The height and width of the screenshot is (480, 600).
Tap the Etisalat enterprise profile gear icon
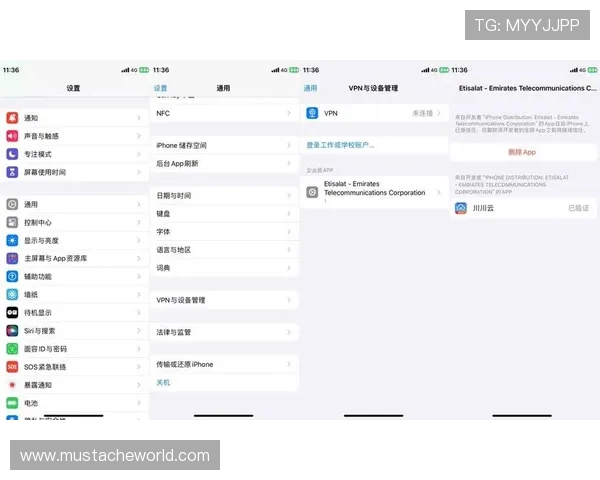coord(312,192)
